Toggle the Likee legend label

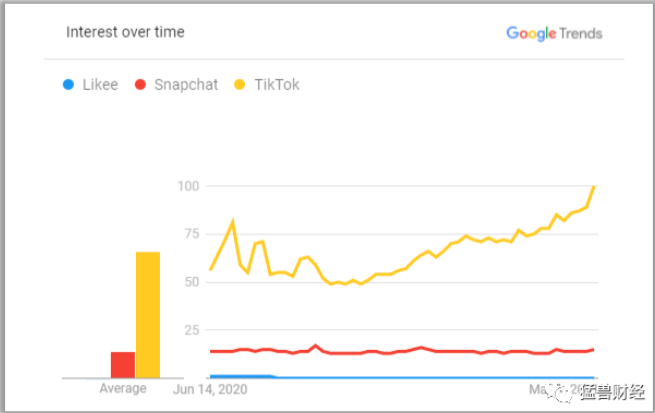click(101, 85)
